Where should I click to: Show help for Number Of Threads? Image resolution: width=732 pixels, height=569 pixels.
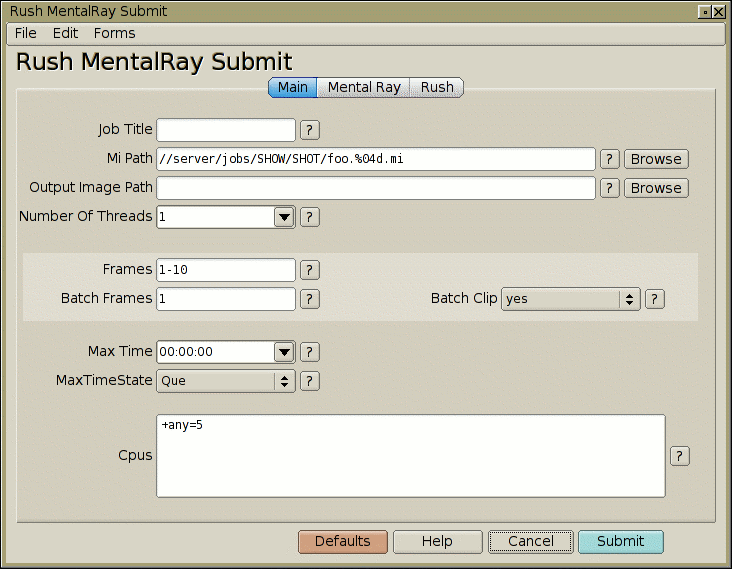coord(310,217)
